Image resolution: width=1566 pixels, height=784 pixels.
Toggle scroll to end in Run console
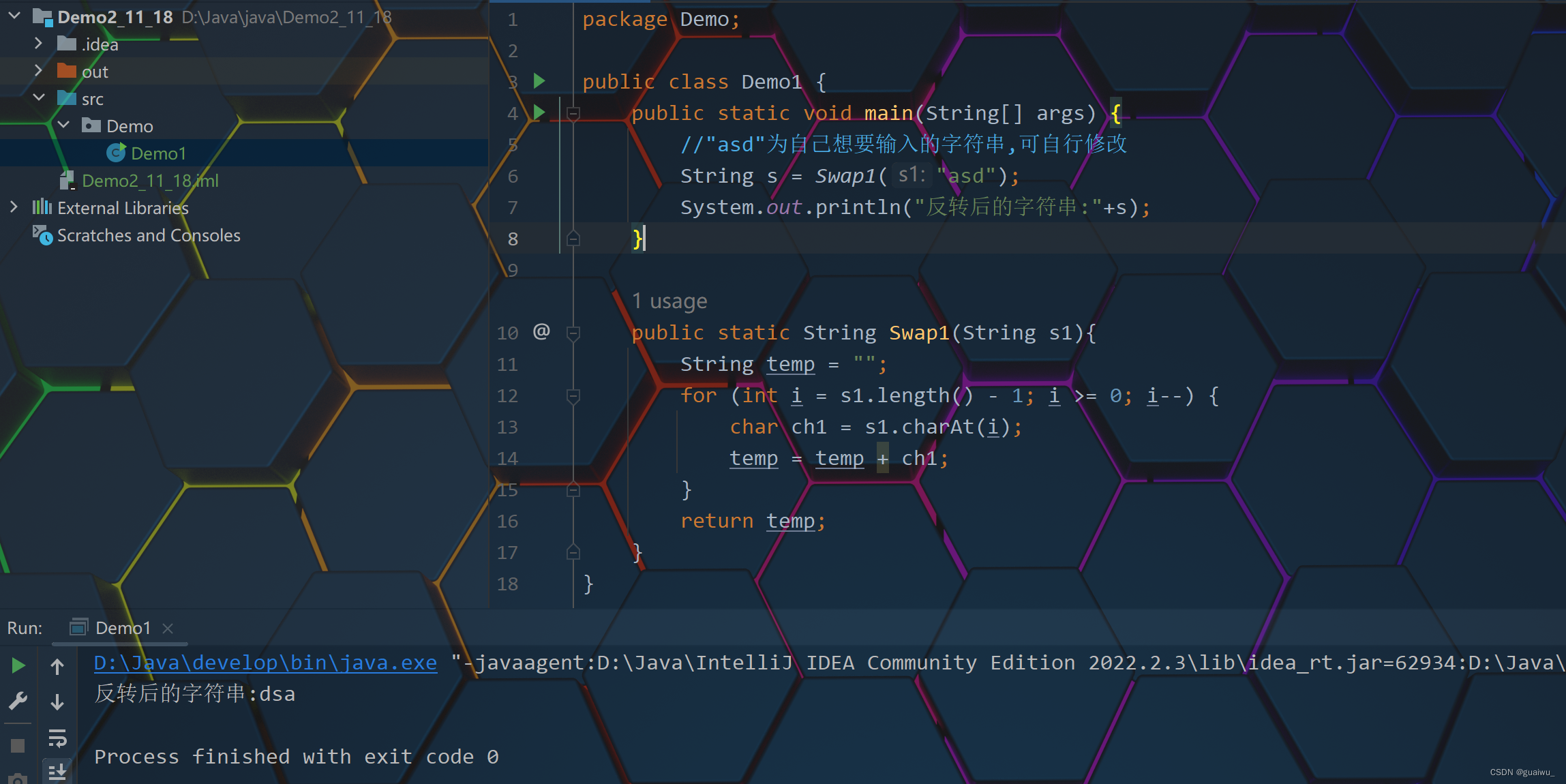tap(57, 771)
